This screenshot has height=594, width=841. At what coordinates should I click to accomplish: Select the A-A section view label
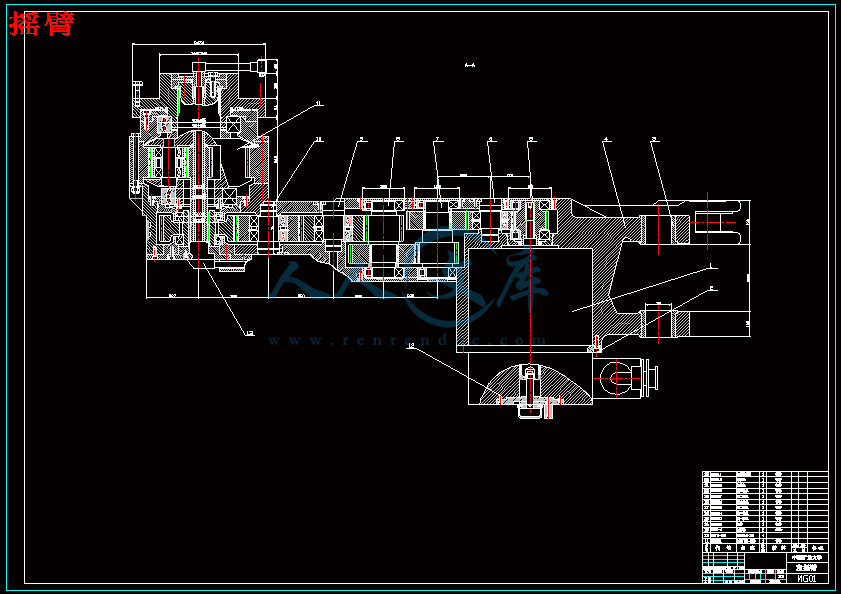click(x=470, y=65)
